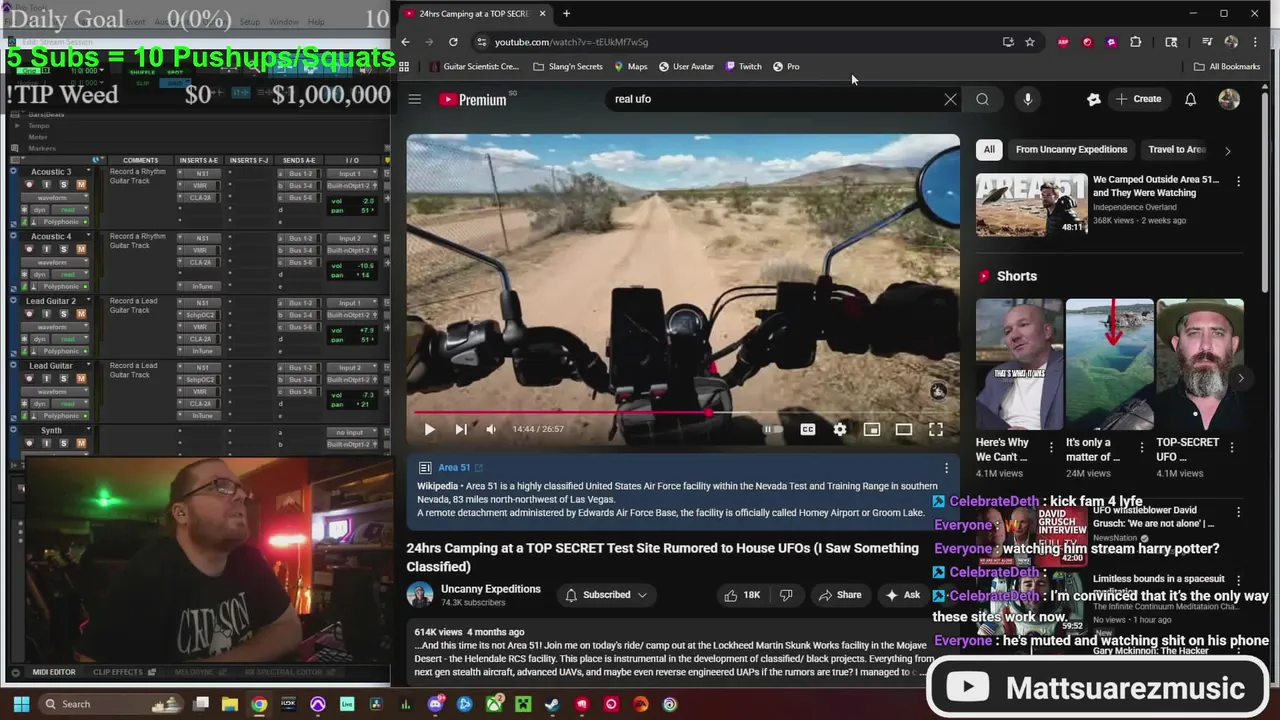Like the video thumbs up 18K
This screenshot has height=720, width=1280.
point(742,595)
